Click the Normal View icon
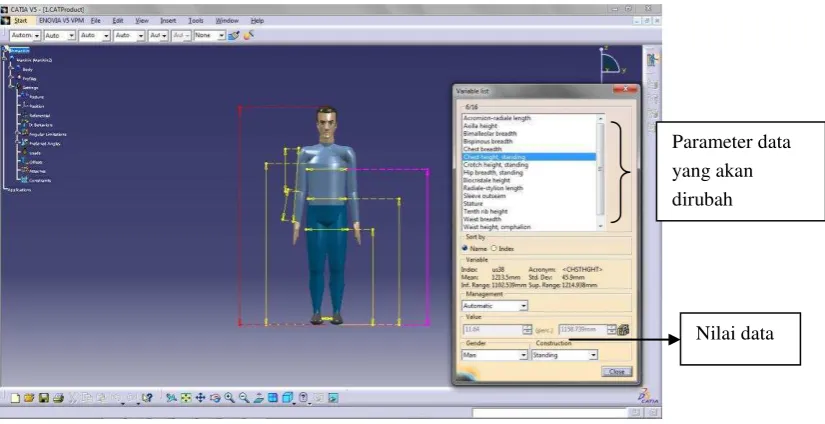825x424 pixels. [258, 398]
